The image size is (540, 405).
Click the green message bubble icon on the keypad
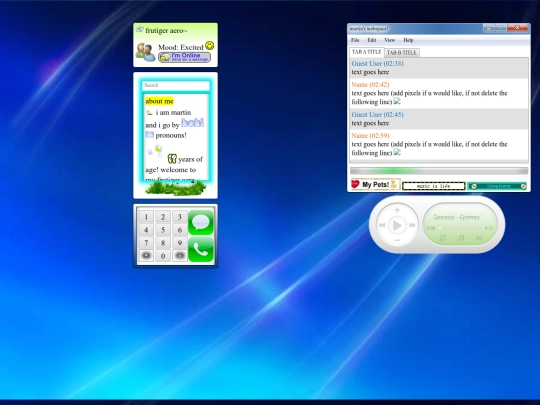[201, 222]
